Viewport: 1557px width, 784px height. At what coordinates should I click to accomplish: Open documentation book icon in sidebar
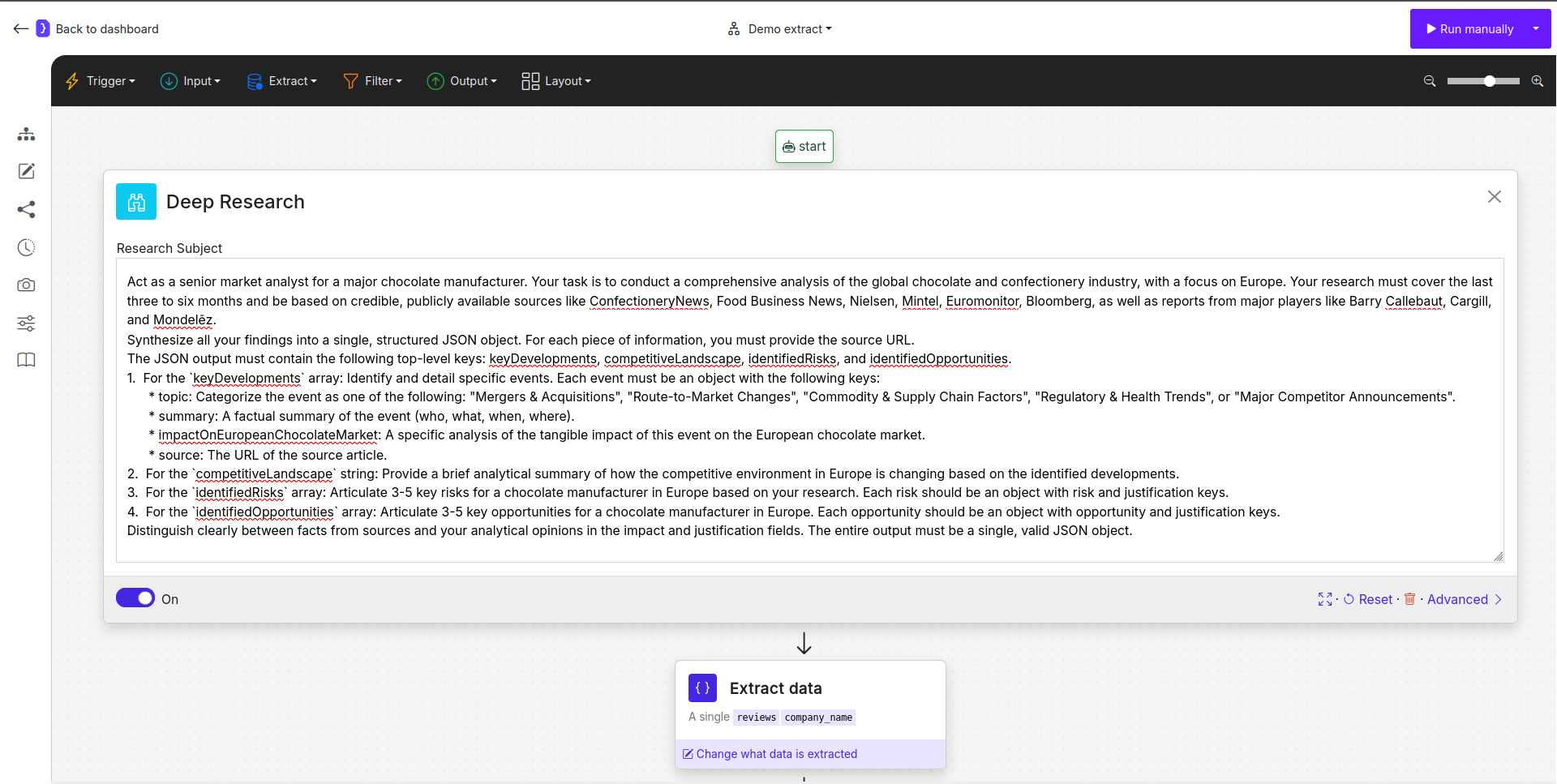click(x=26, y=360)
